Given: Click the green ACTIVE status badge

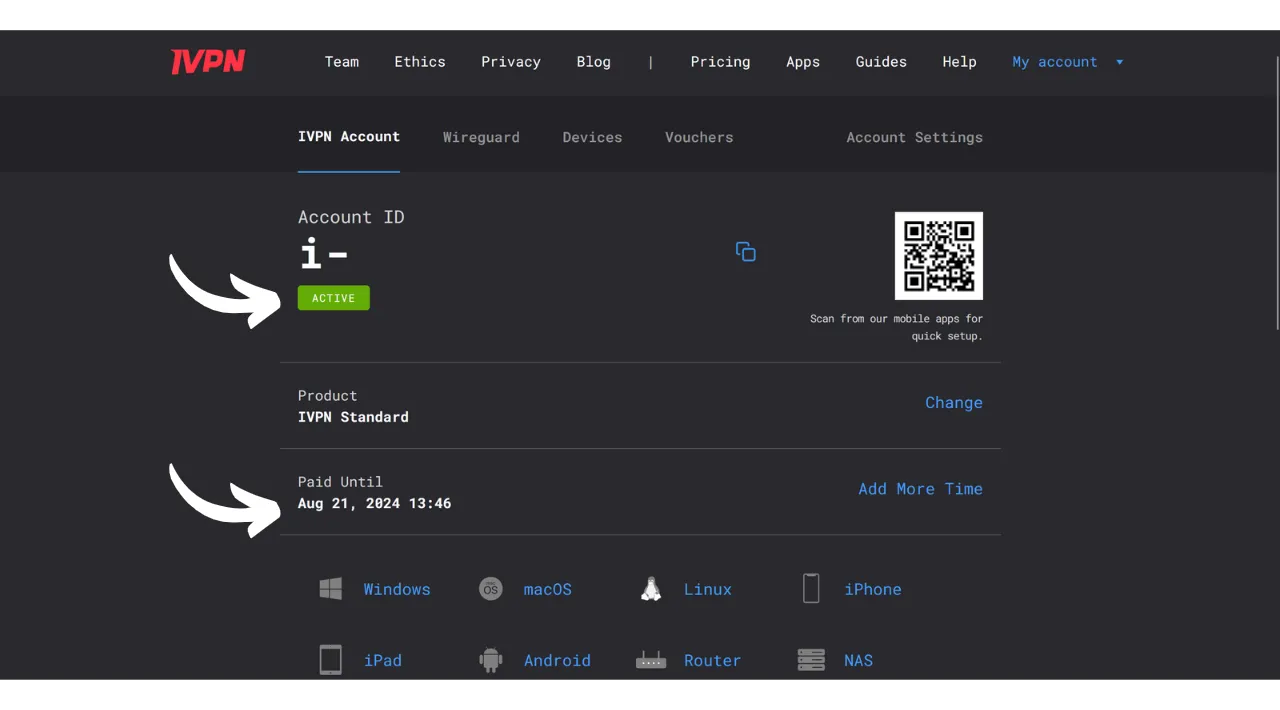Looking at the screenshot, I should coord(334,298).
